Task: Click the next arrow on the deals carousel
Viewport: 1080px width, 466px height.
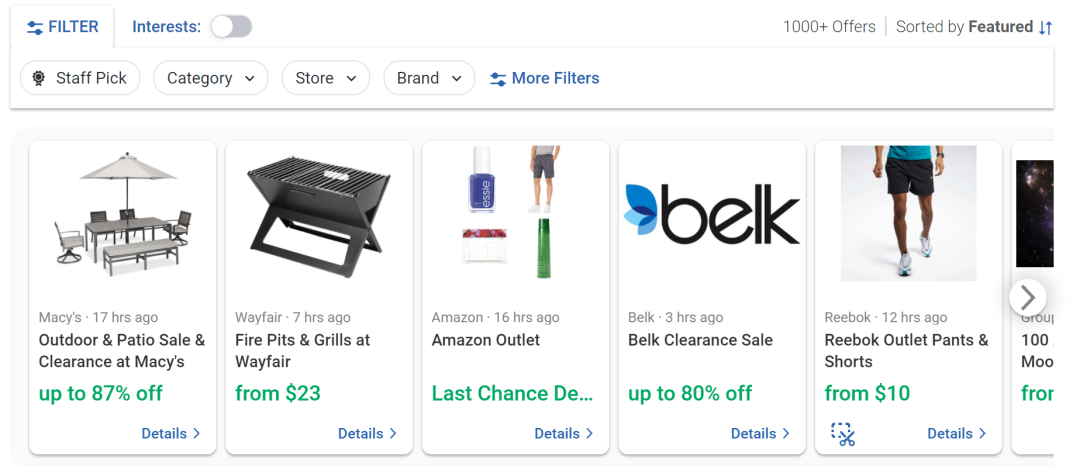Action: (x=1027, y=297)
